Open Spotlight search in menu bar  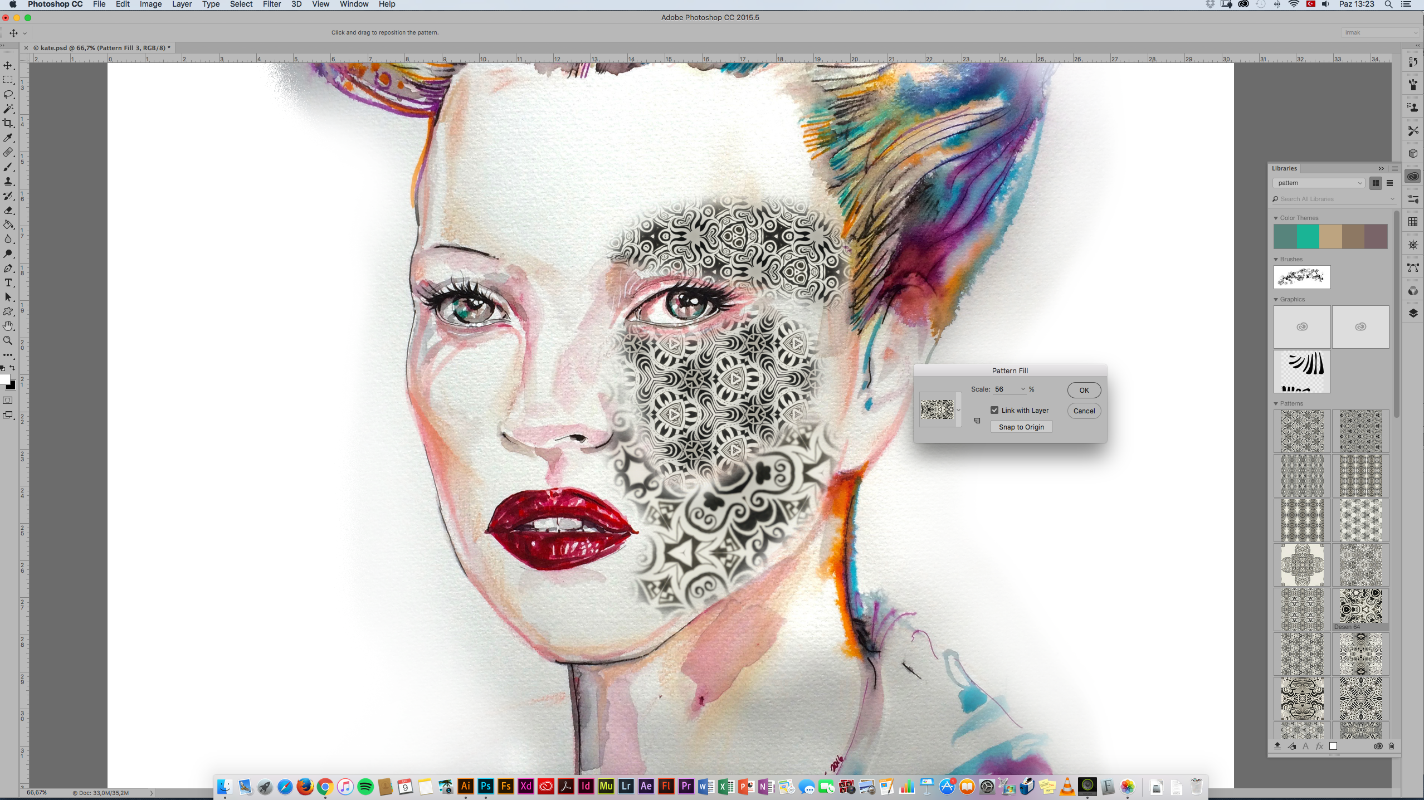[x=1390, y=4]
